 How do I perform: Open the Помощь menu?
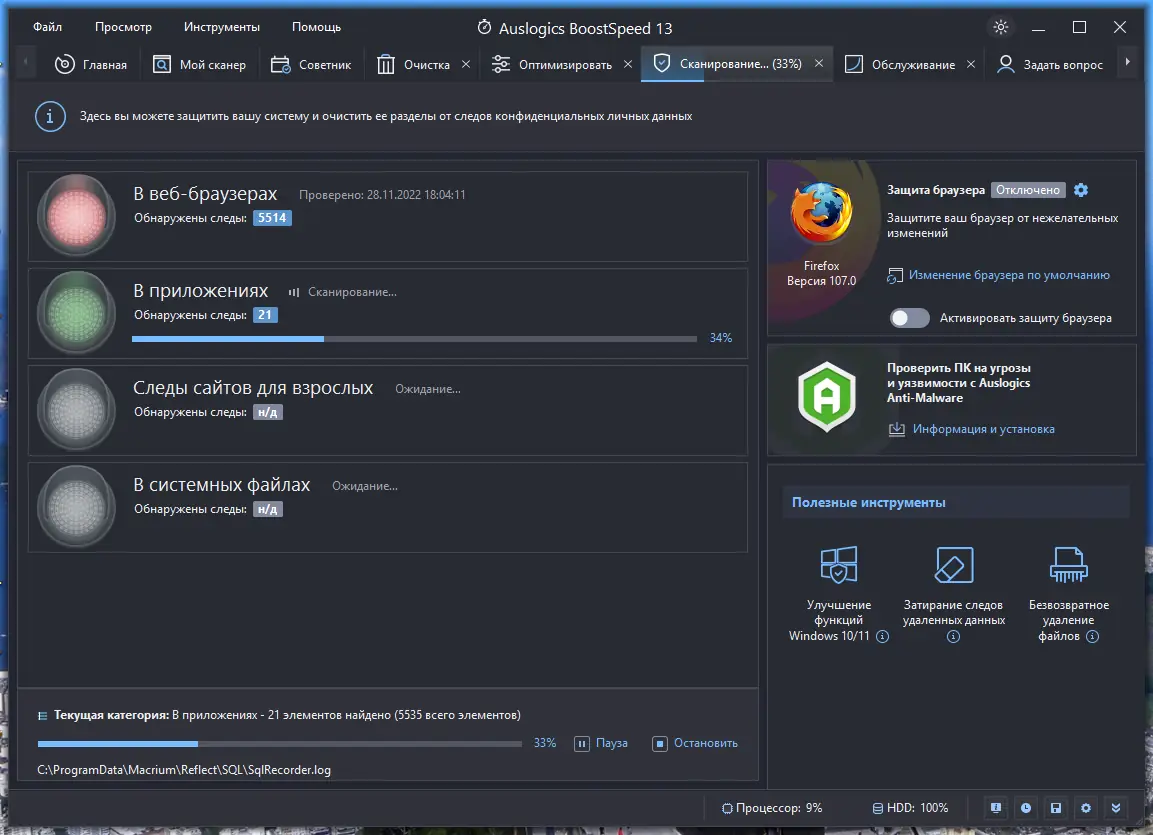point(316,27)
